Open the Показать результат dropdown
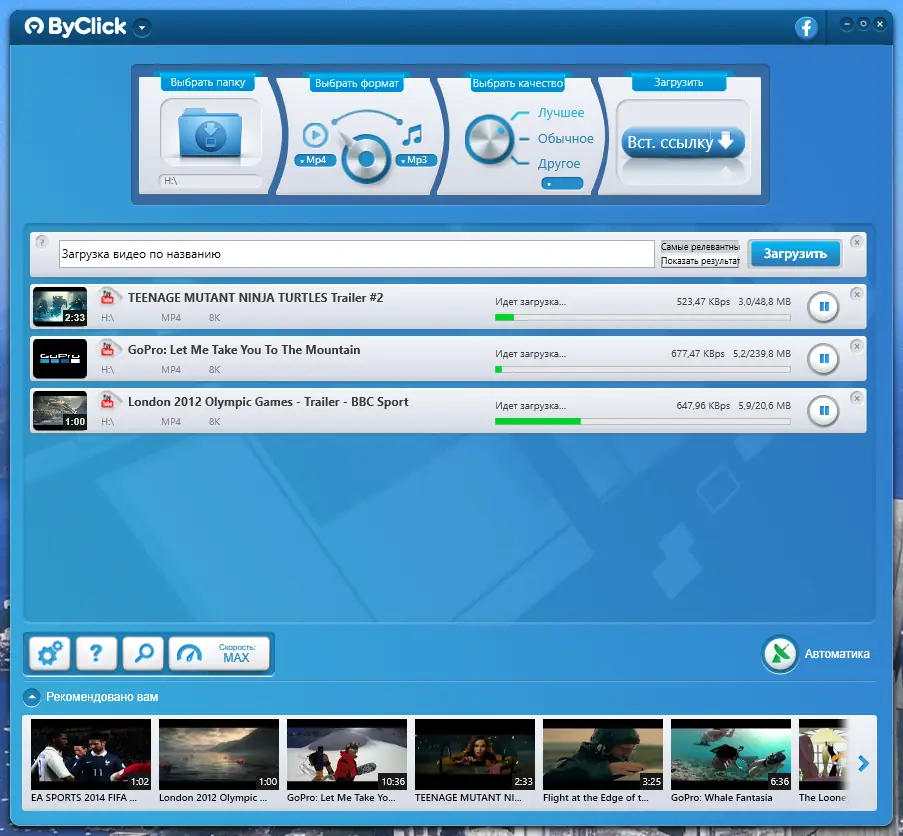The image size is (903, 836). pyautogui.click(x=700, y=261)
